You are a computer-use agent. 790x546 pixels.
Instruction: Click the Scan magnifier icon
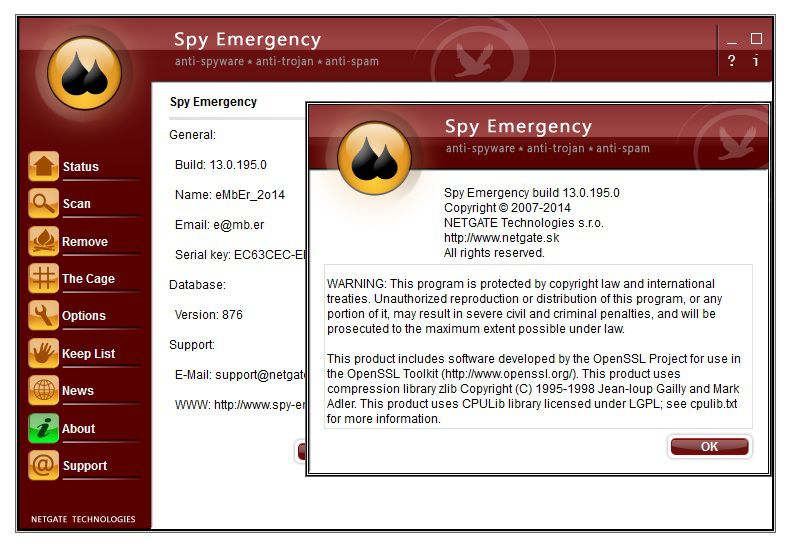pyautogui.click(x=43, y=203)
